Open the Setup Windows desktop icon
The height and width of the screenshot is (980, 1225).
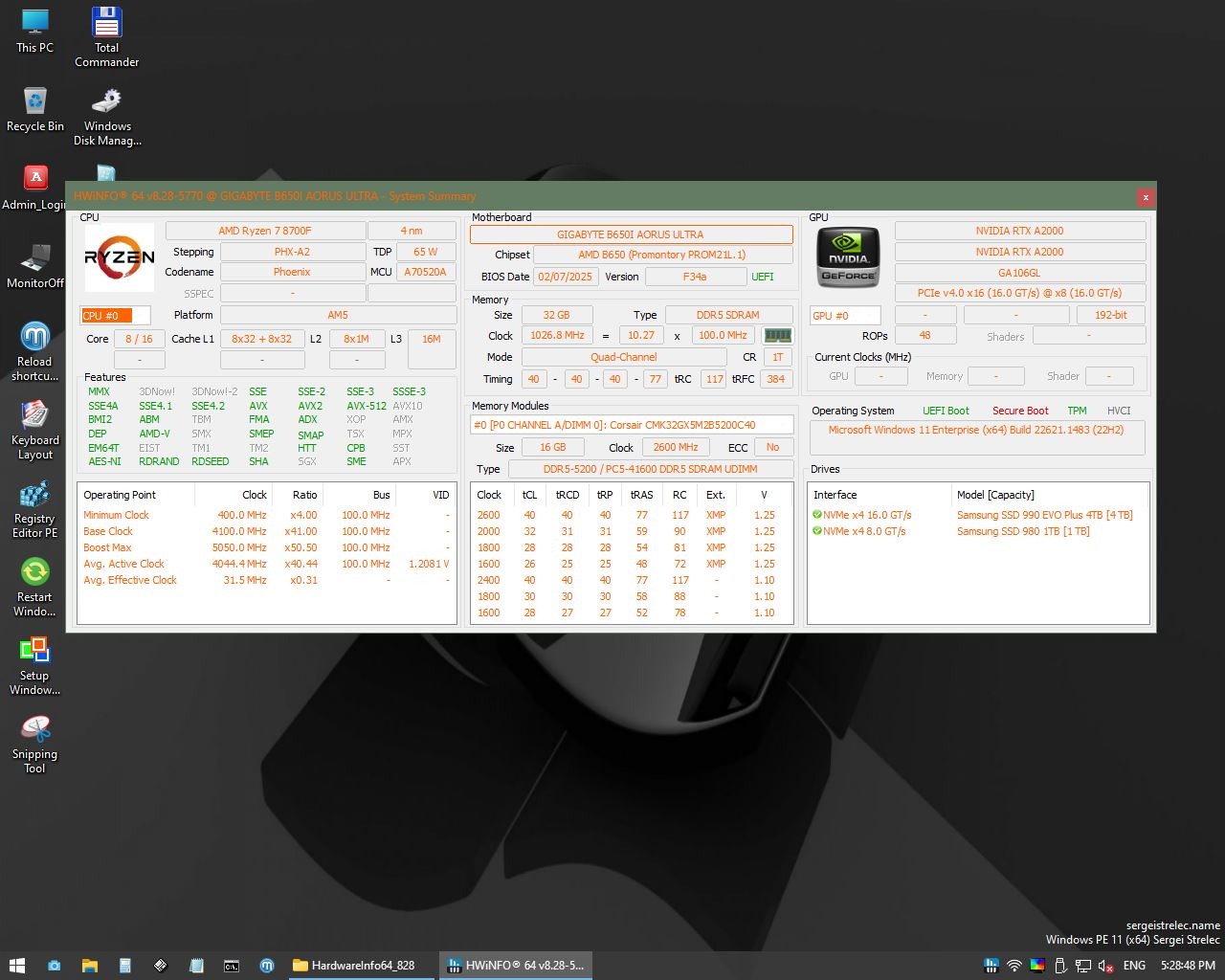[35, 665]
